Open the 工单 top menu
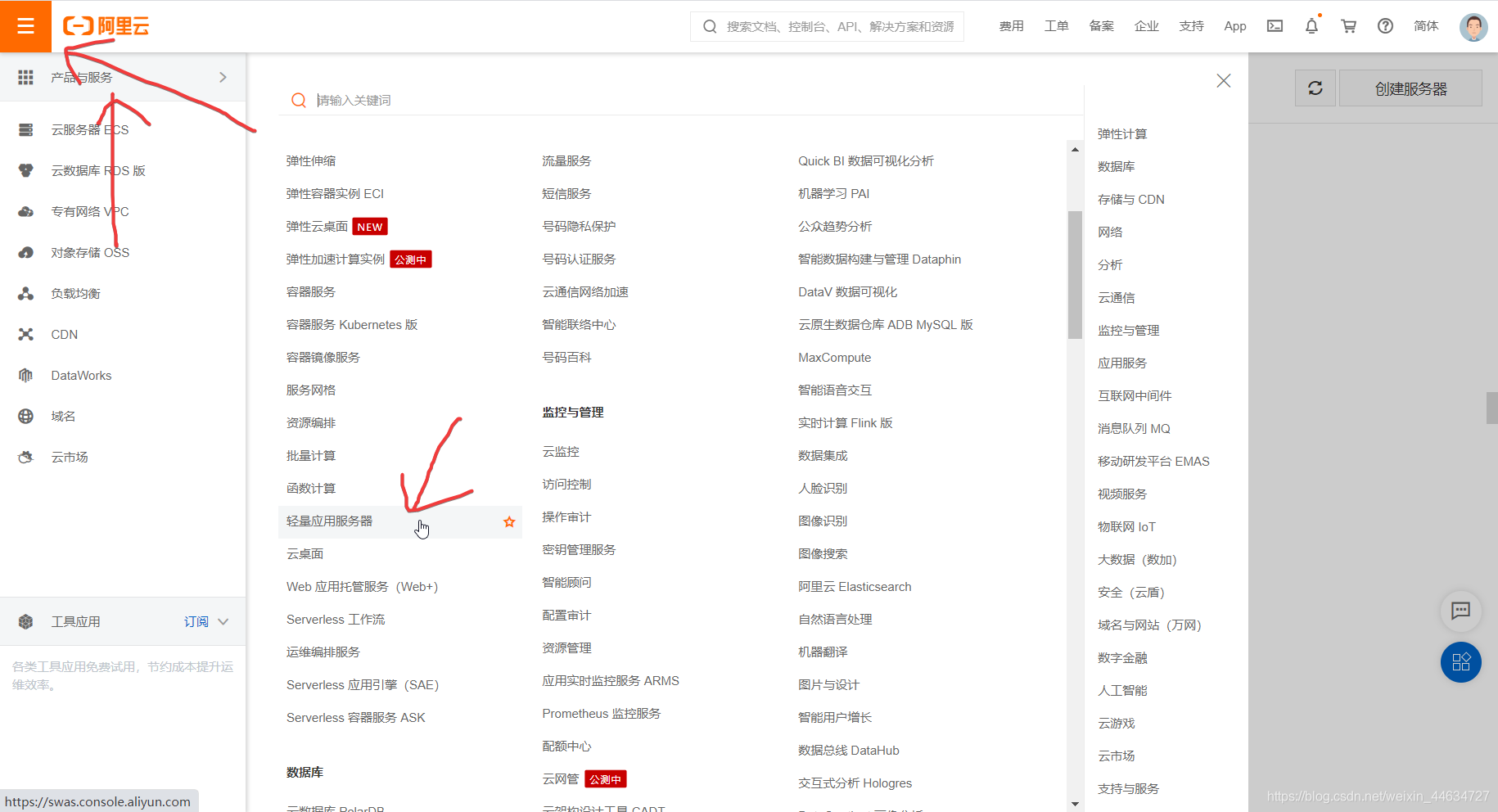 pos(1056,26)
